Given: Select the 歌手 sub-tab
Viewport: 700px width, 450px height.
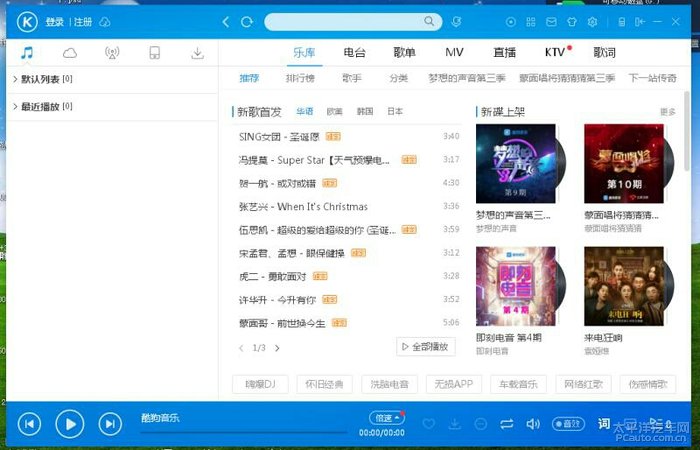Looking at the screenshot, I should tap(352, 78).
